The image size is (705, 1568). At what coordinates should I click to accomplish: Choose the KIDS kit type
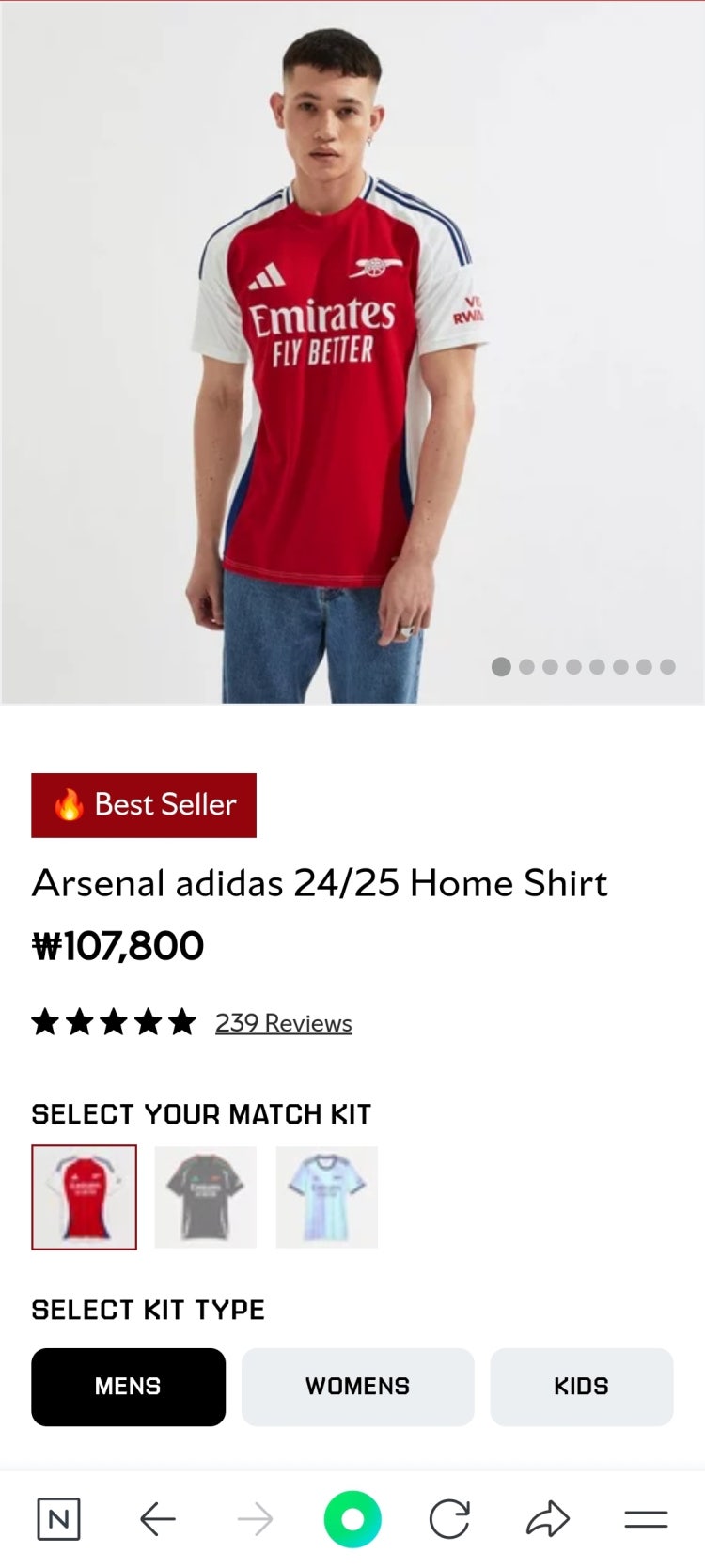coord(581,1387)
